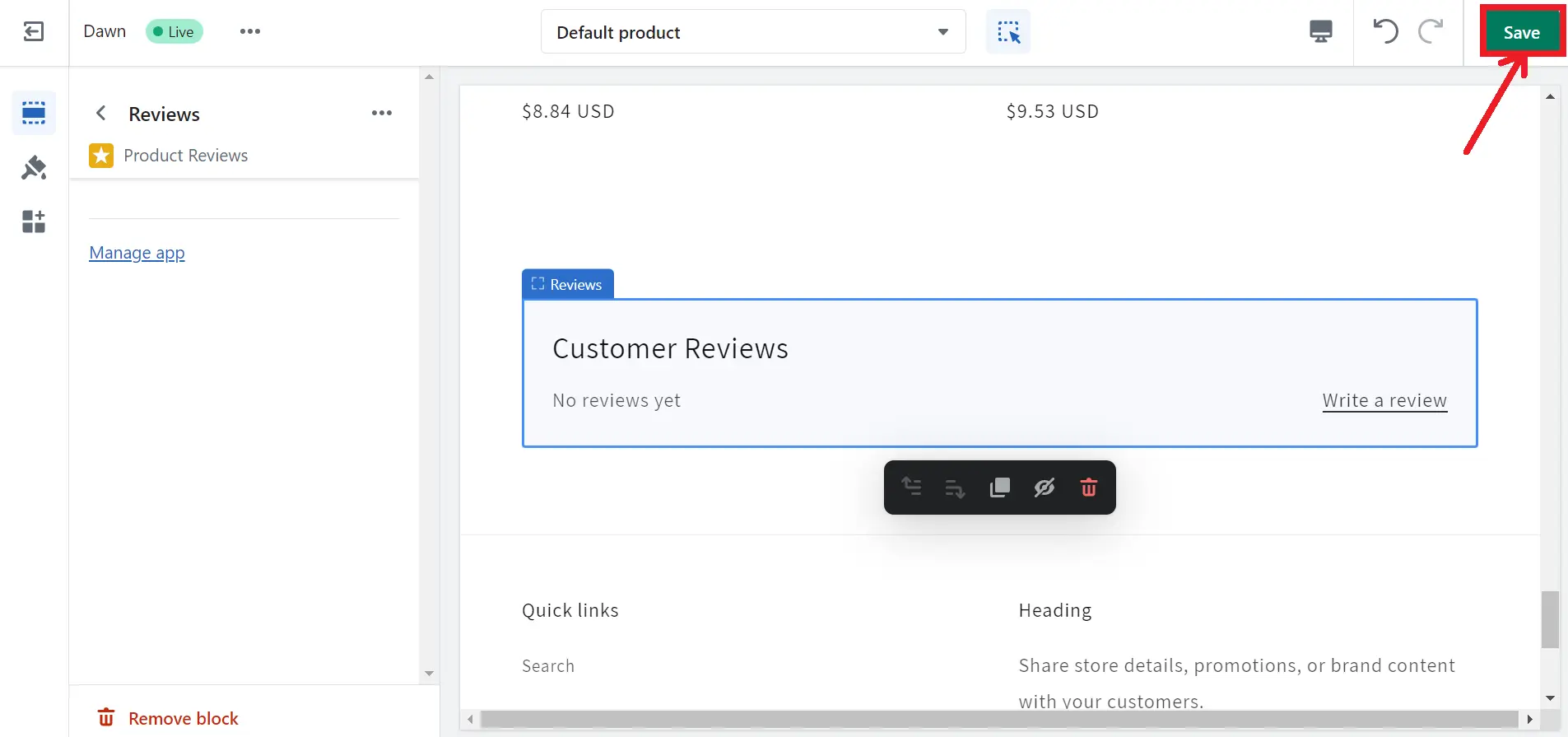Click the $8.84 USD price
The height and width of the screenshot is (737, 1568).
568,111
